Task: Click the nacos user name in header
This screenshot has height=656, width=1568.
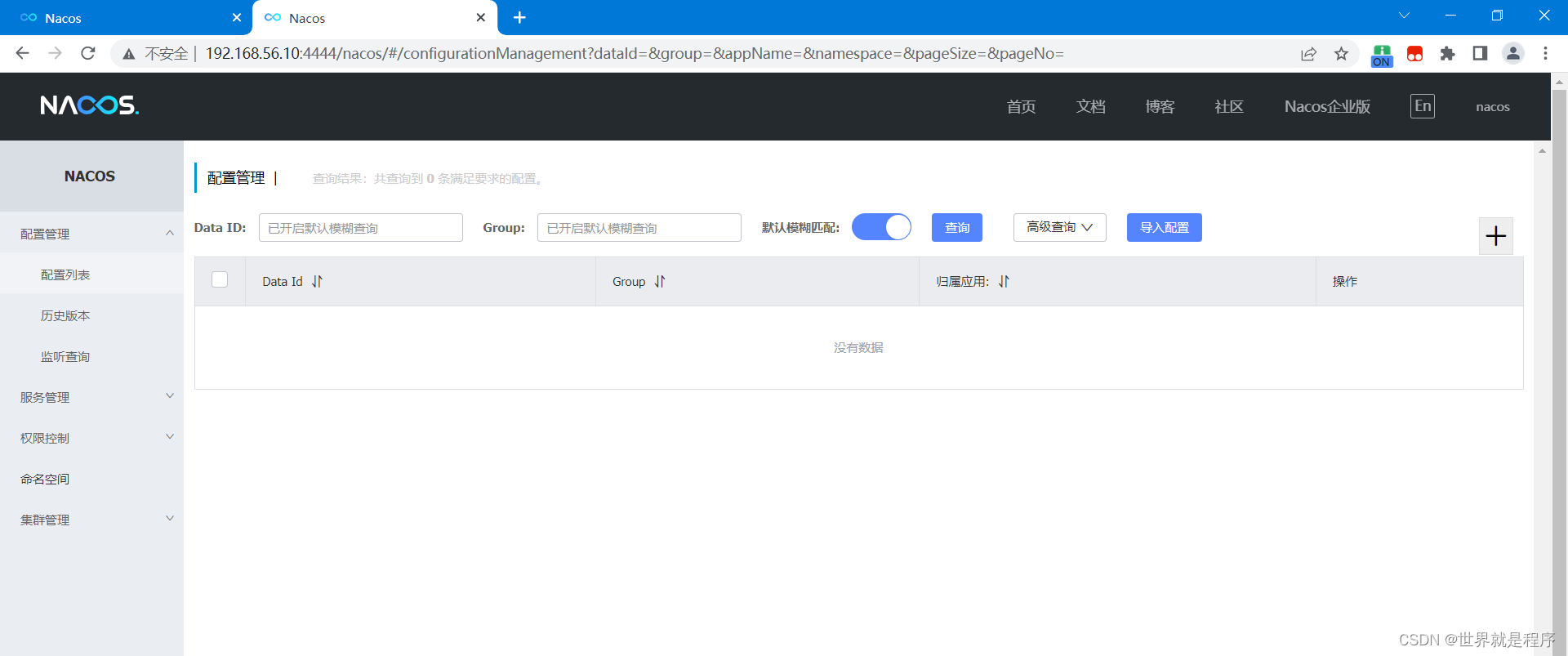Action: 1493,107
